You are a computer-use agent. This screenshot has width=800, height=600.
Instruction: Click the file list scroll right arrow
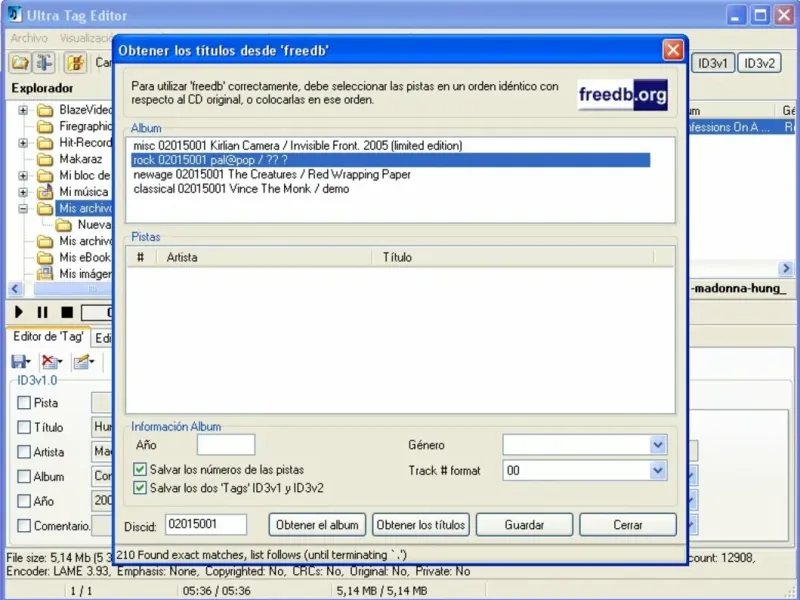[x=786, y=268]
